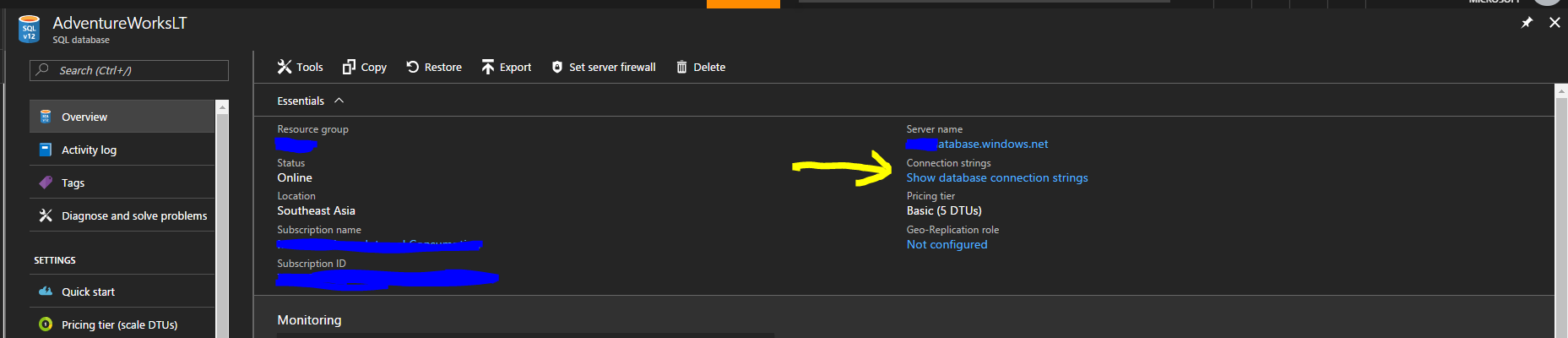Click the Set server firewall shield icon
1568x338 pixels.
point(557,67)
